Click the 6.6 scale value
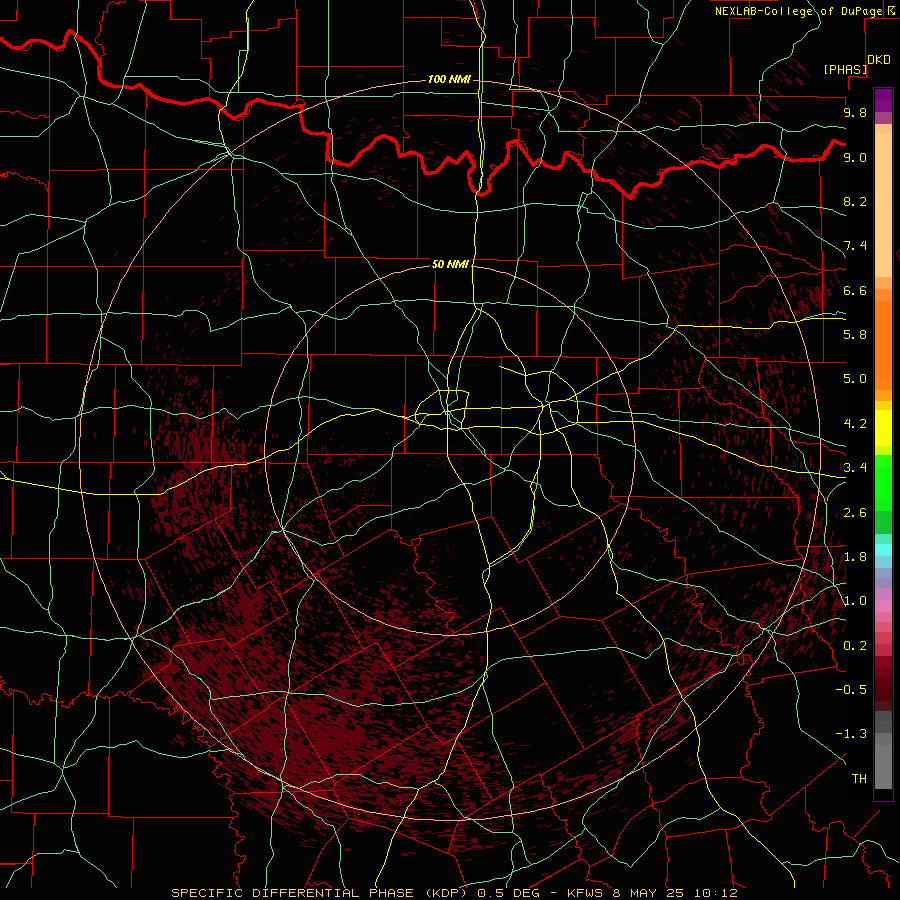The width and height of the screenshot is (900, 900). (x=855, y=290)
